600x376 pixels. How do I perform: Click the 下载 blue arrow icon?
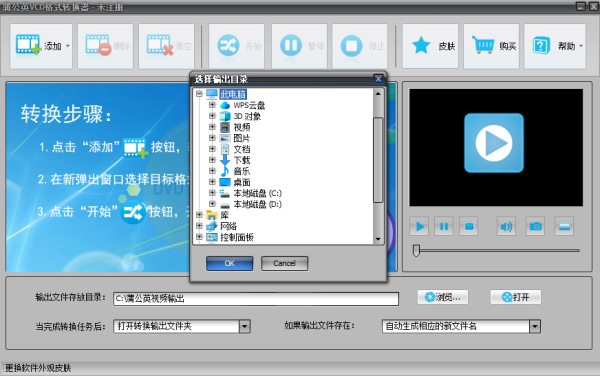(x=225, y=160)
